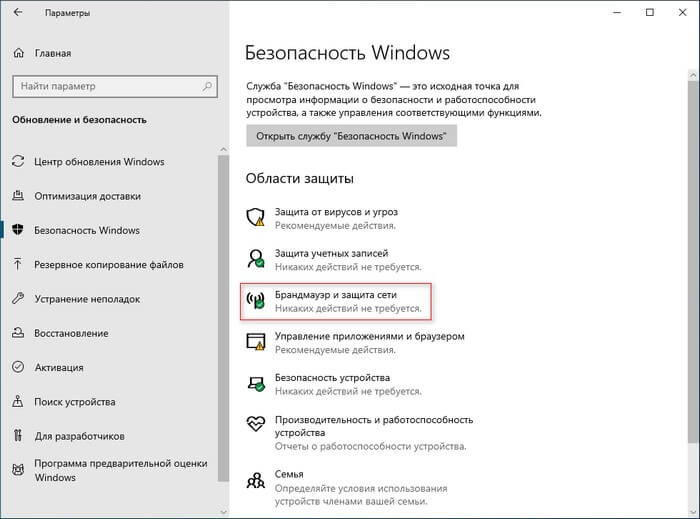
Task: Click the search magnifier icon
Action: pyautogui.click(x=203, y=88)
